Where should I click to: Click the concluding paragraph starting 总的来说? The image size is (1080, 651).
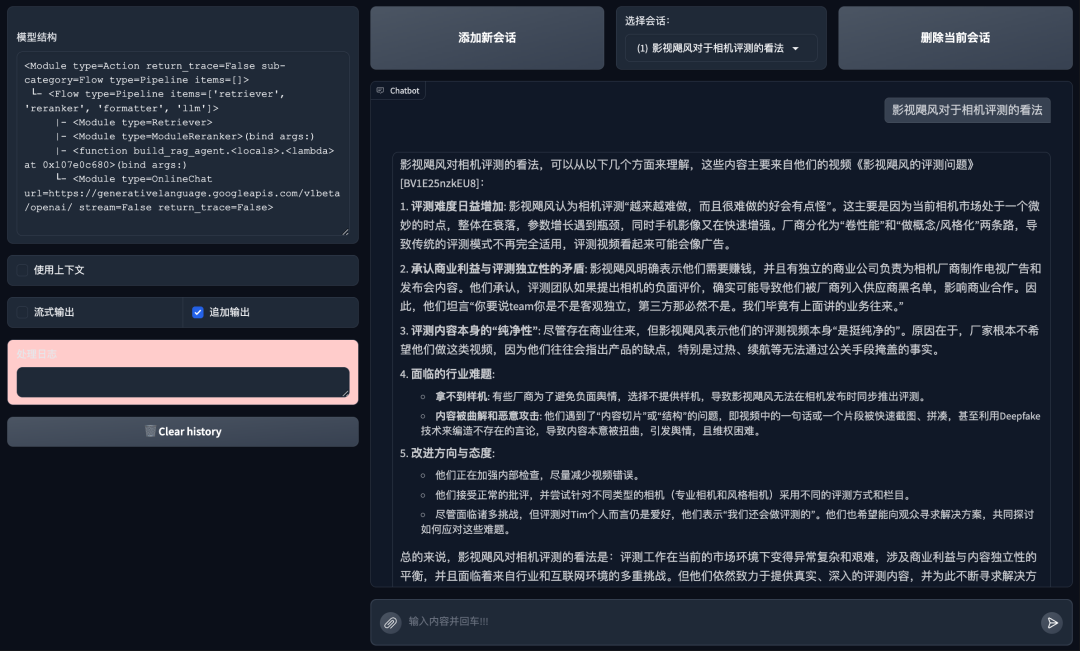pos(718,566)
